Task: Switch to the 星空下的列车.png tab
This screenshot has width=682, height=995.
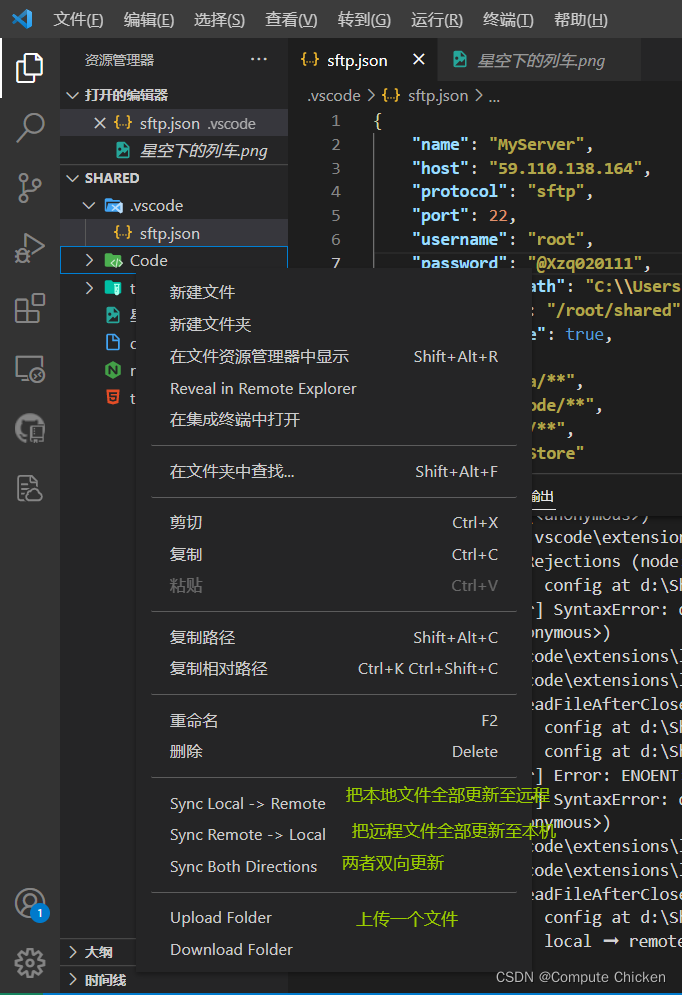Action: pos(540,60)
